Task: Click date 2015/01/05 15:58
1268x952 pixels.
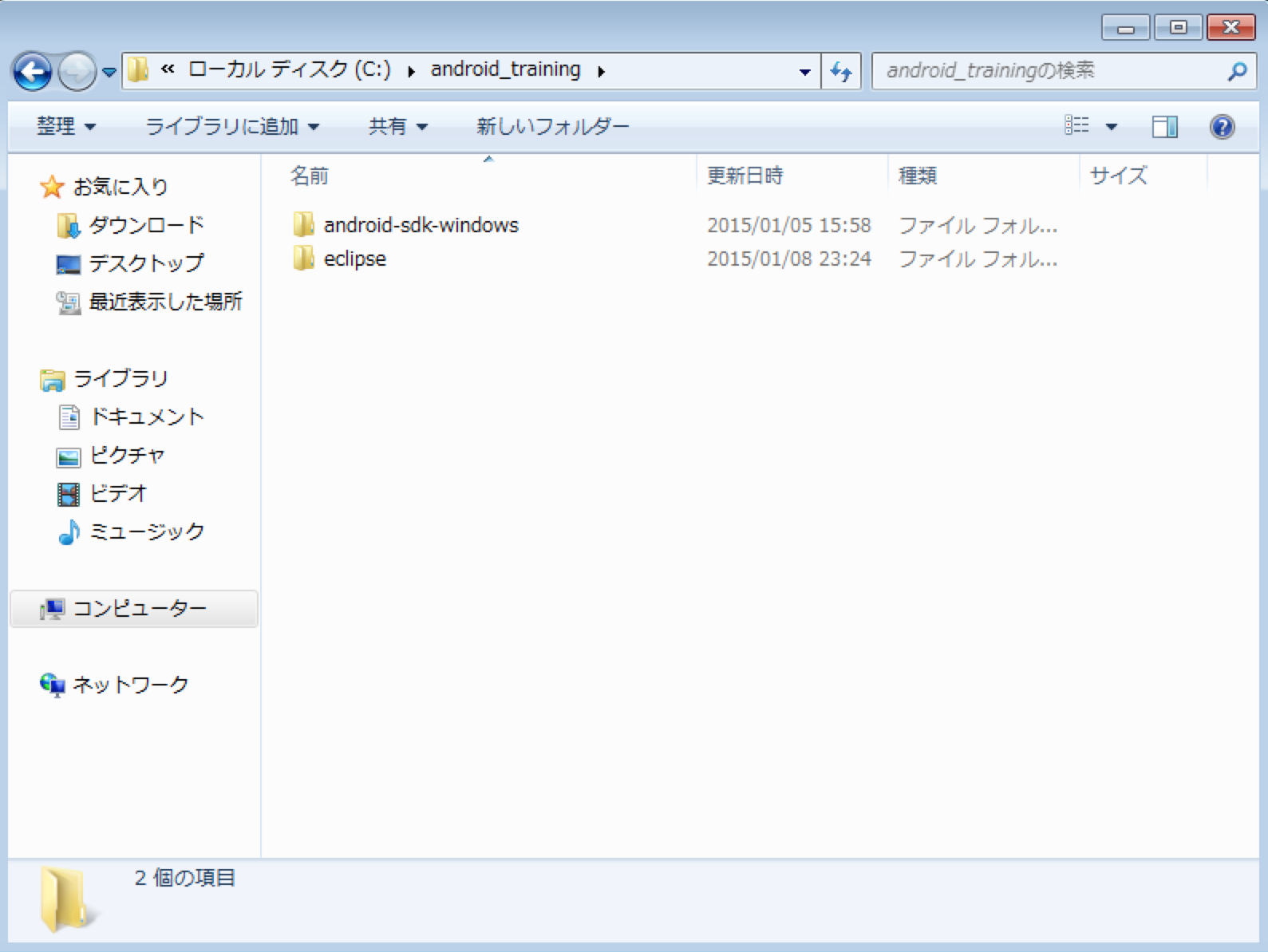Action: pyautogui.click(x=788, y=225)
